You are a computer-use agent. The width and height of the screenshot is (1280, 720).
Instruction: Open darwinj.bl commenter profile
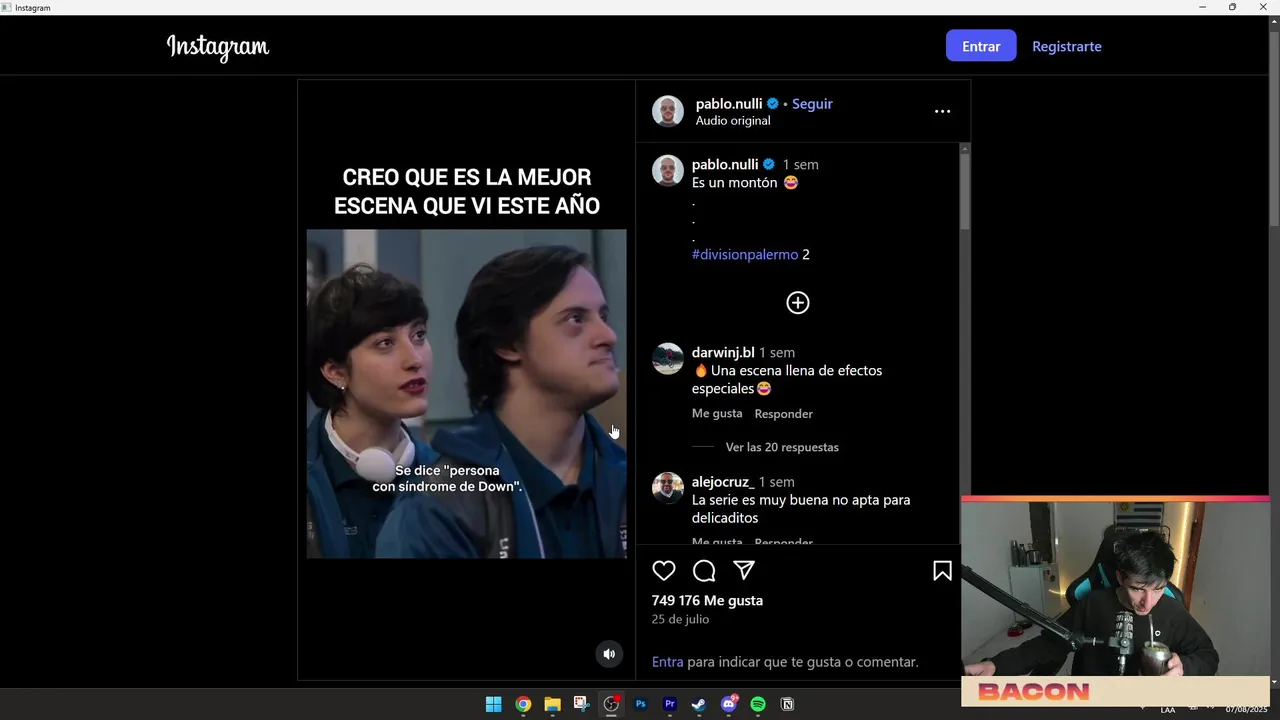[723, 352]
